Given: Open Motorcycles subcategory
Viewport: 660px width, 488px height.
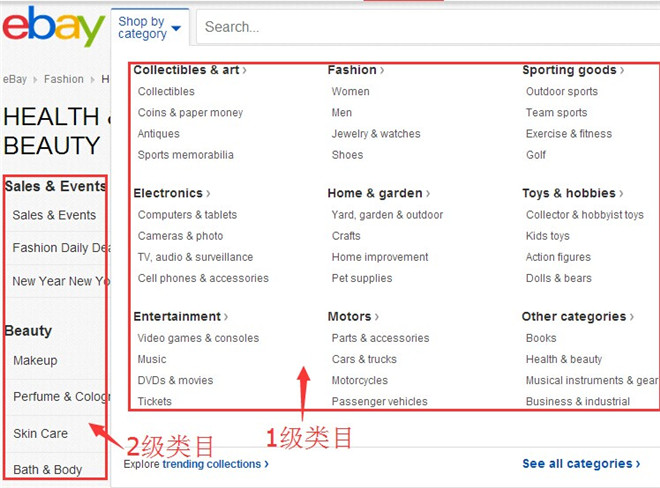Looking at the screenshot, I should pyautogui.click(x=359, y=381).
